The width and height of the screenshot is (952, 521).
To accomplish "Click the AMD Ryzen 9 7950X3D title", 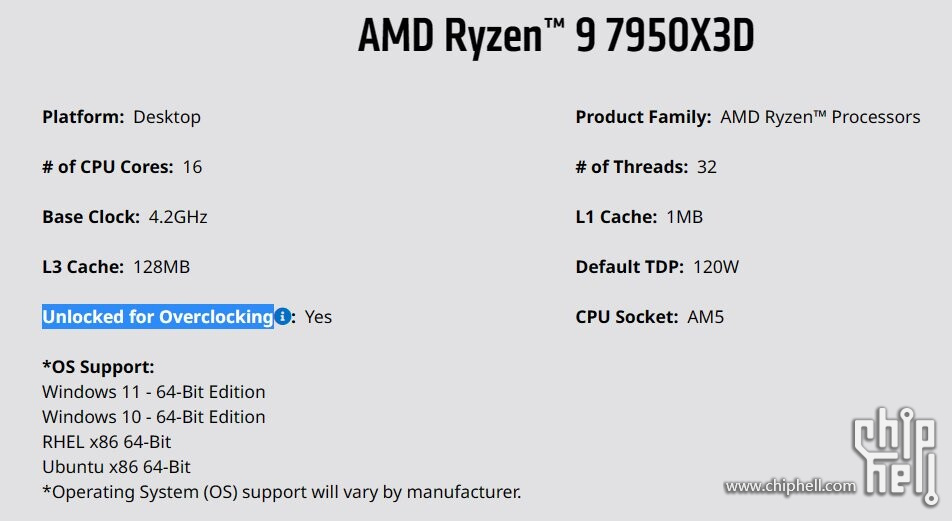I will (x=556, y=36).
